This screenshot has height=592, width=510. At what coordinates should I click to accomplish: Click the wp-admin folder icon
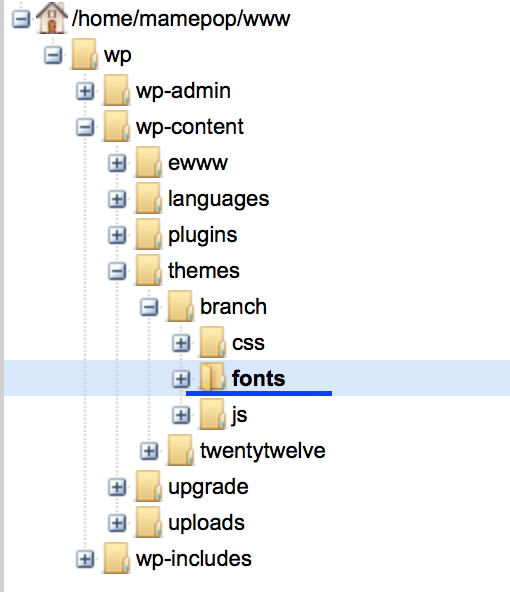coord(117,90)
